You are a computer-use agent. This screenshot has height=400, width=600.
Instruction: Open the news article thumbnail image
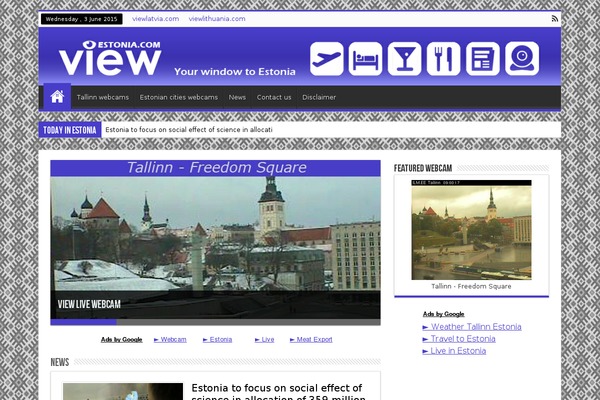[x=123, y=392]
